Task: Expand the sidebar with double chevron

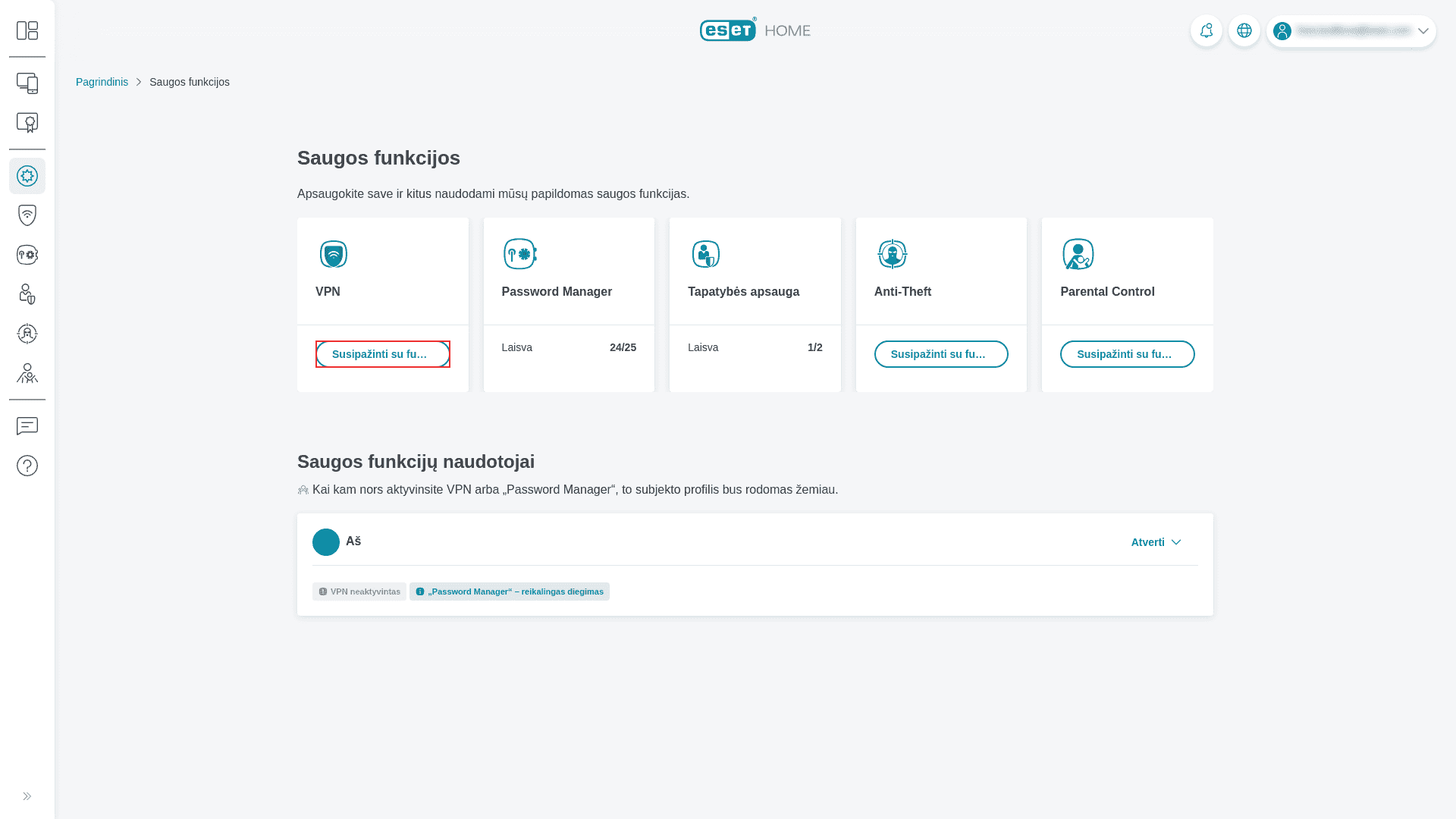Action: 27,796
